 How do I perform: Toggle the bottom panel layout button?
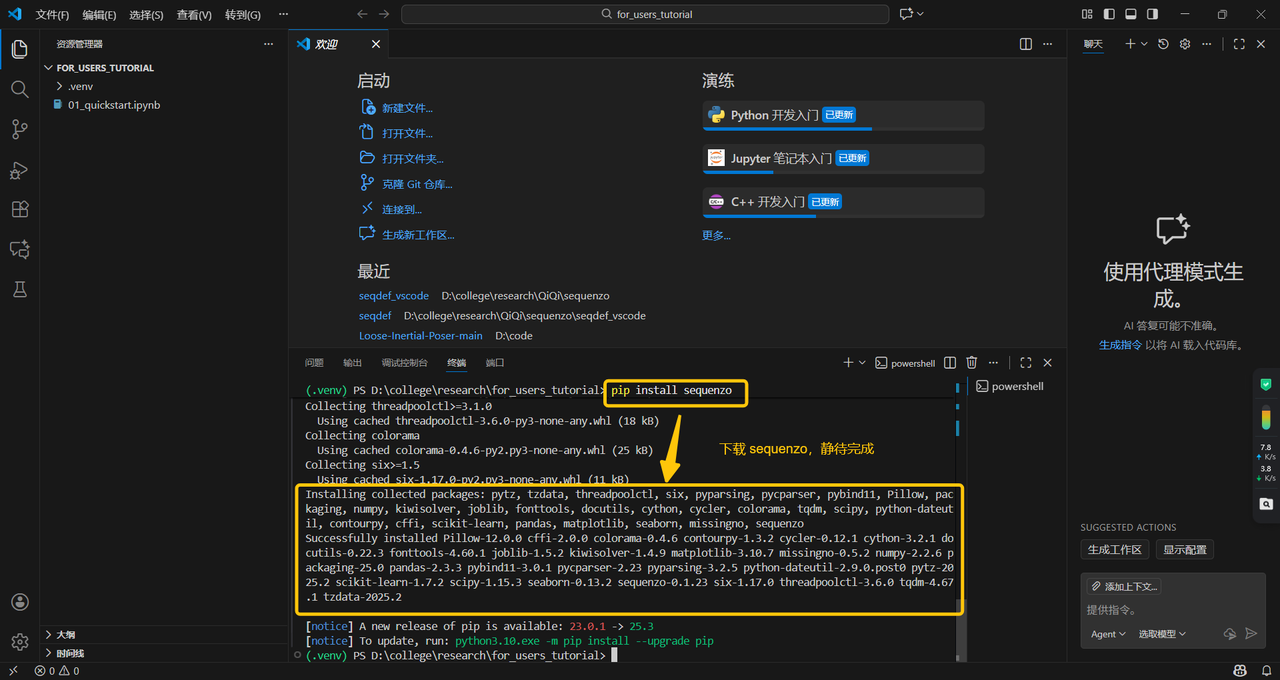(x=1131, y=14)
